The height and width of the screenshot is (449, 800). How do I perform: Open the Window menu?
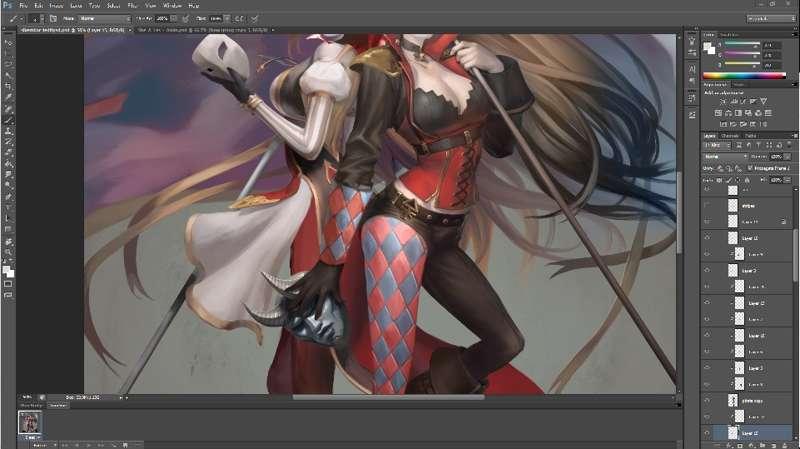point(172,6)
